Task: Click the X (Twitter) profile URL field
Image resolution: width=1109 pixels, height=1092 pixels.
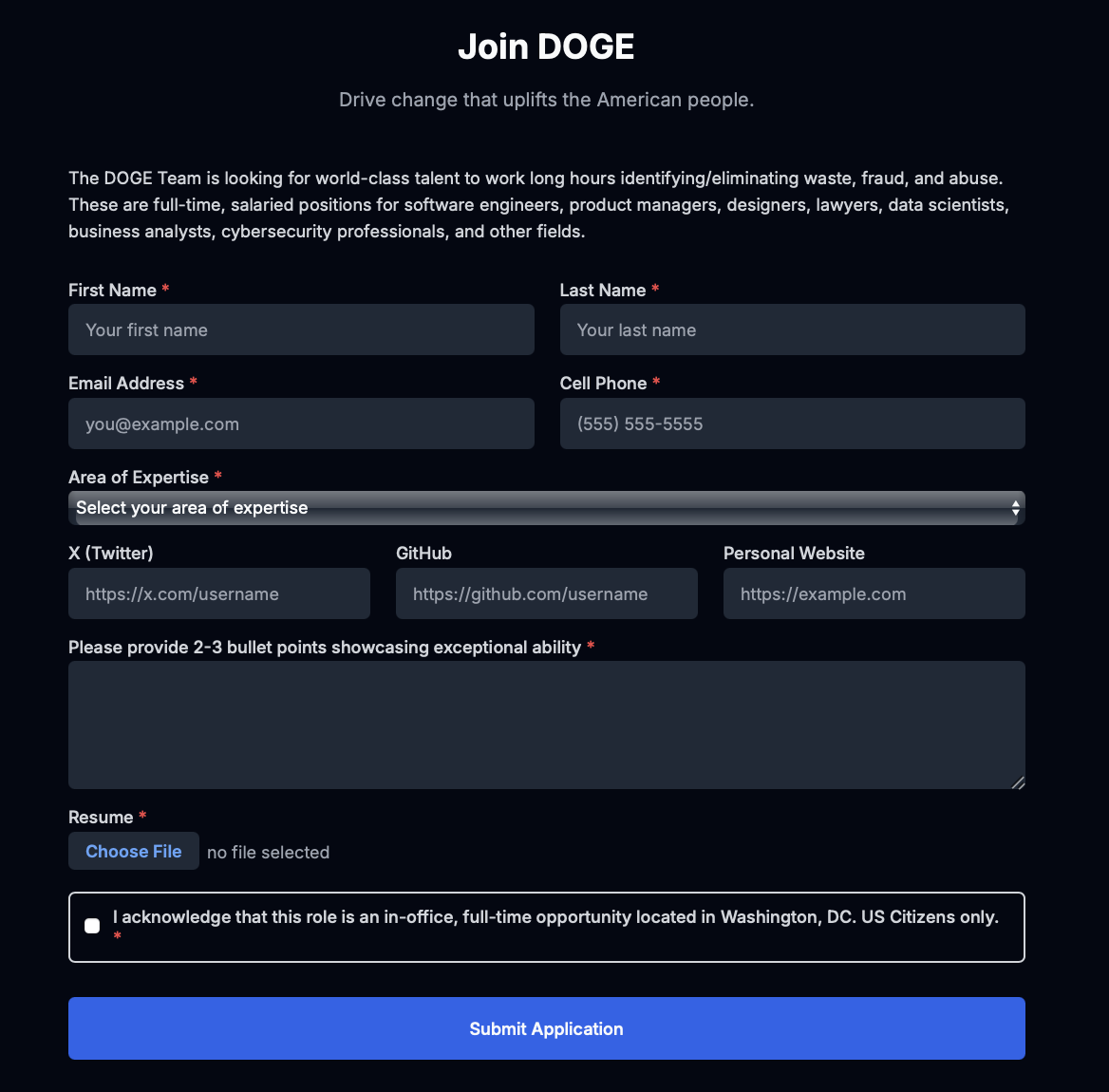Action: point(219,593)
